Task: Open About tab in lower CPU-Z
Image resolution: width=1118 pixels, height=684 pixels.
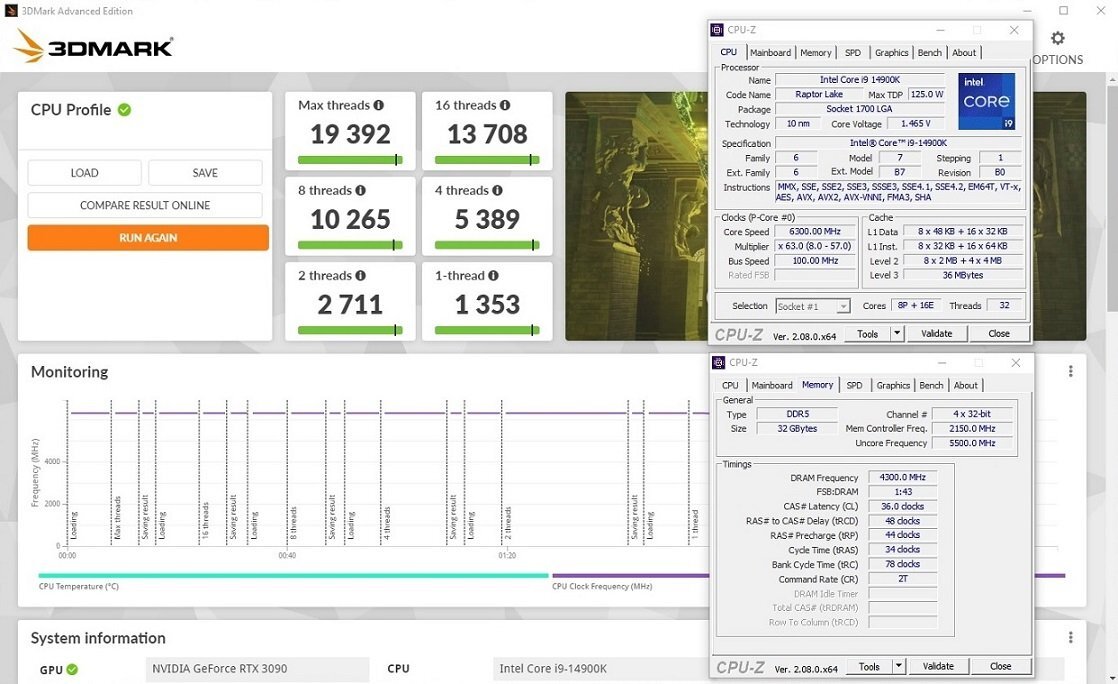Action: pyautogui.click(x=965, y=385)
